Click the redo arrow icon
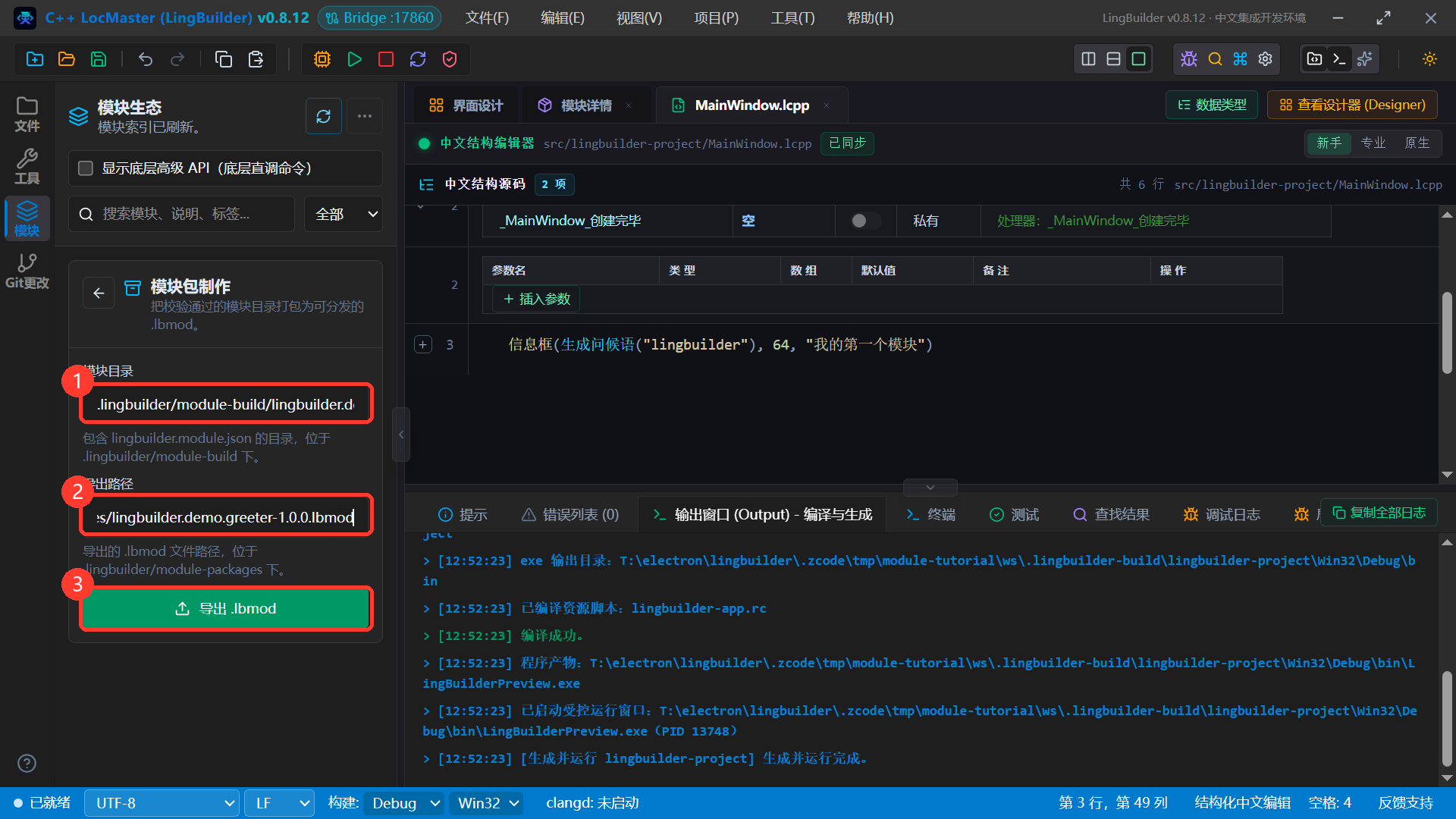1456x819 pixels. click(x=177, y=59)
